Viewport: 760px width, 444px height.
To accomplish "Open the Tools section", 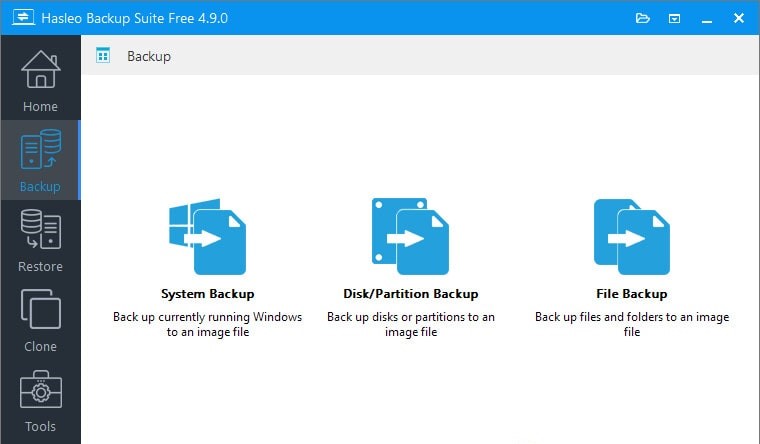I will coord(41,401).
